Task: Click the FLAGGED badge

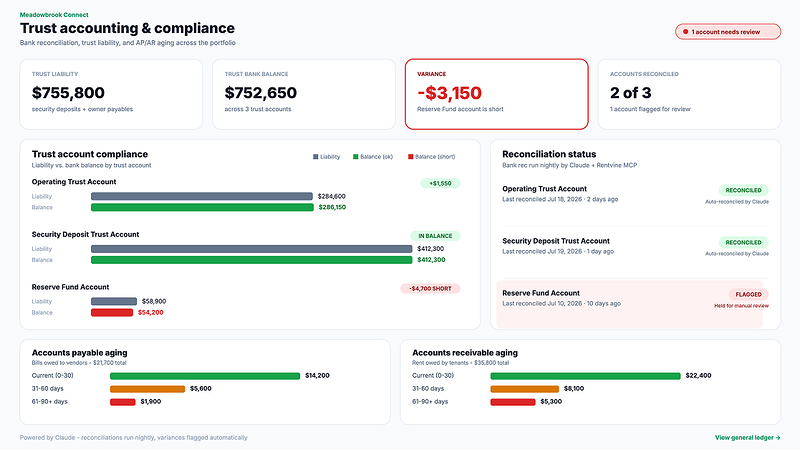Action: [x=748, y=294]
